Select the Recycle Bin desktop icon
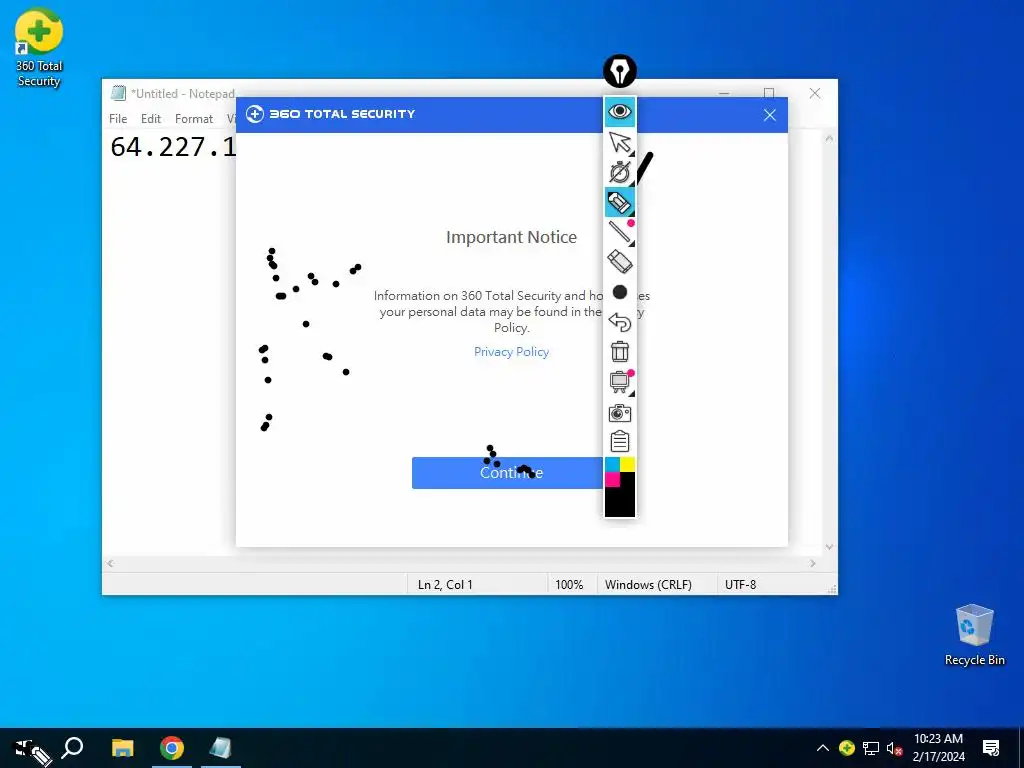1024x768 pixels. (974, 635)
